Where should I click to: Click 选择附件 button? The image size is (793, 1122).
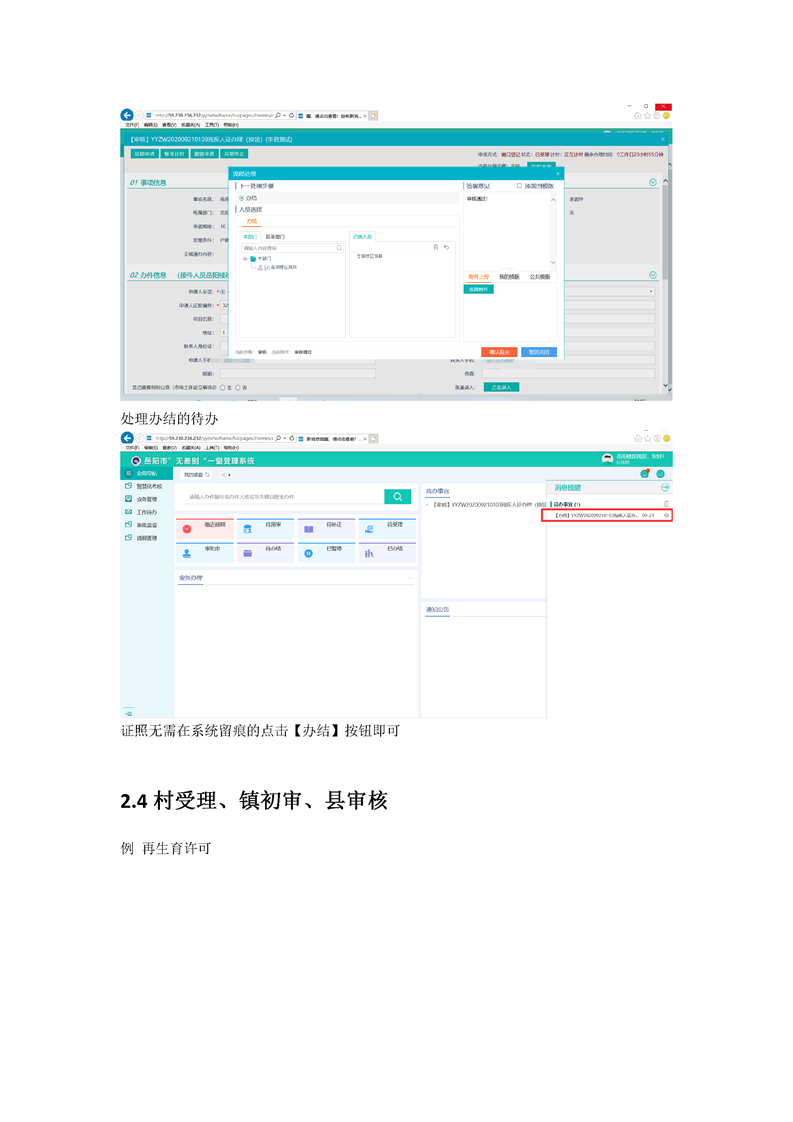[x=479, y=289]
